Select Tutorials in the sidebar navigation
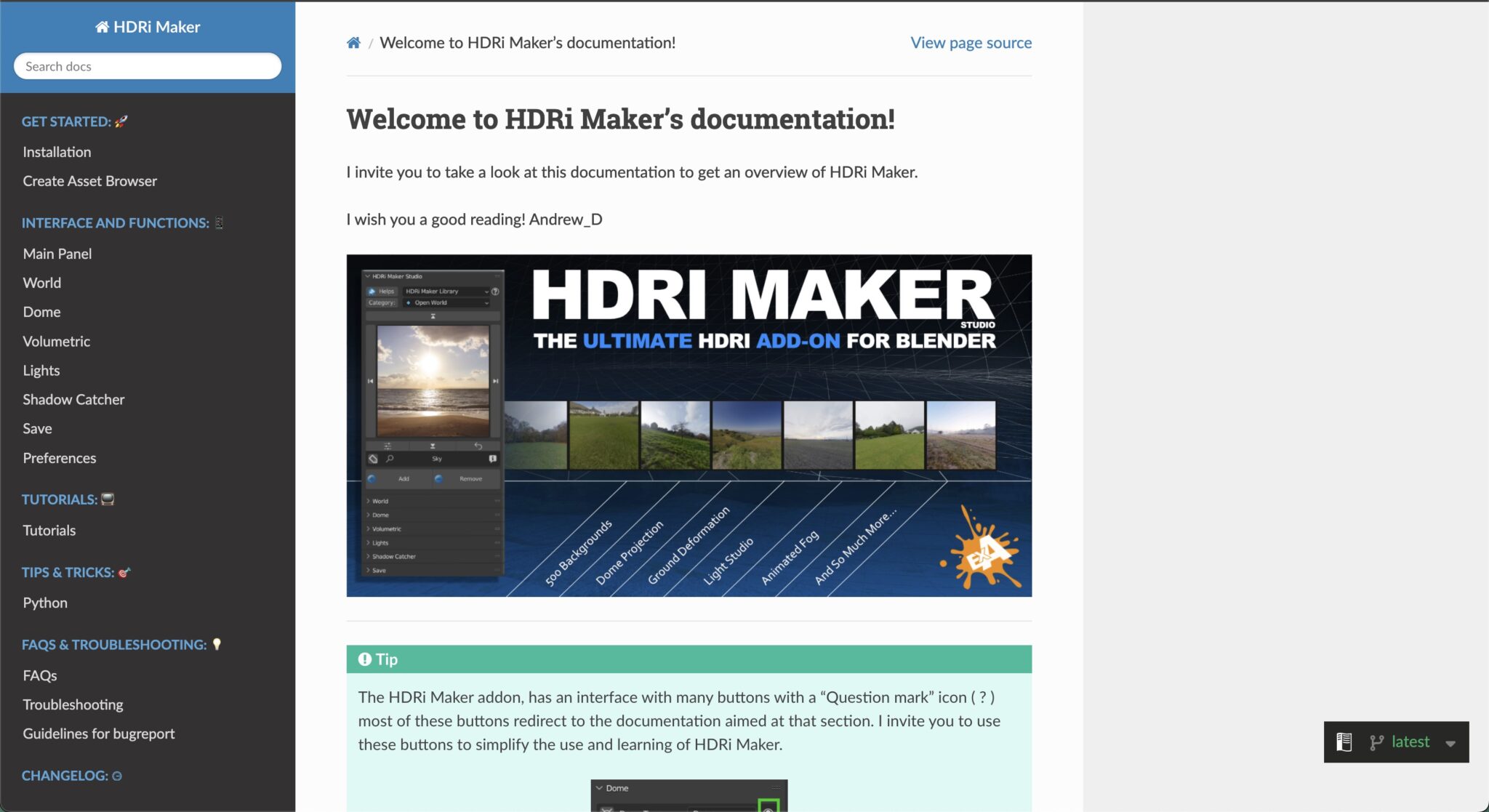 [49, 530]
